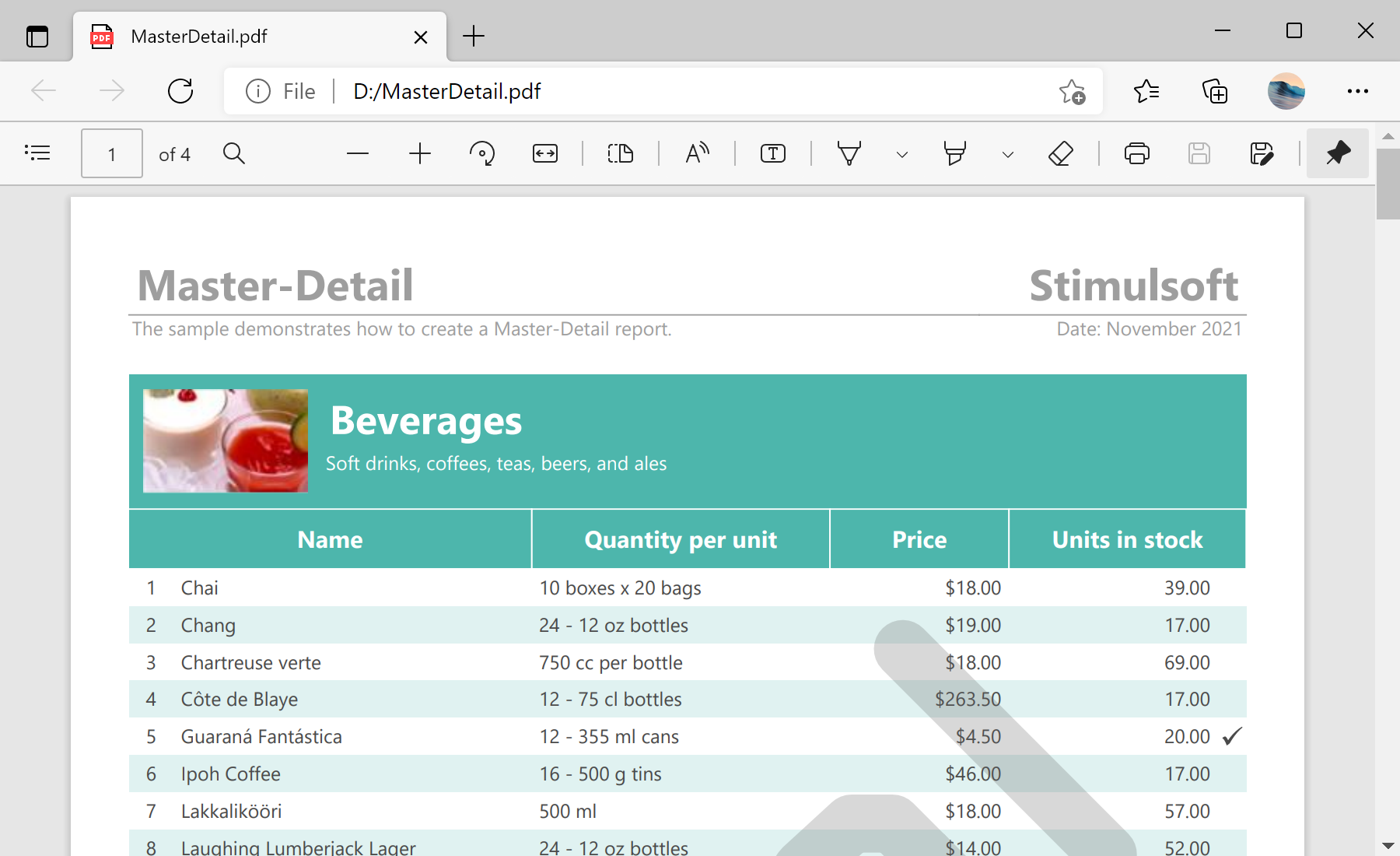Viewport: 1400px width, 856px height.
Task: Zoom out the PDF document
Action: 358,153
